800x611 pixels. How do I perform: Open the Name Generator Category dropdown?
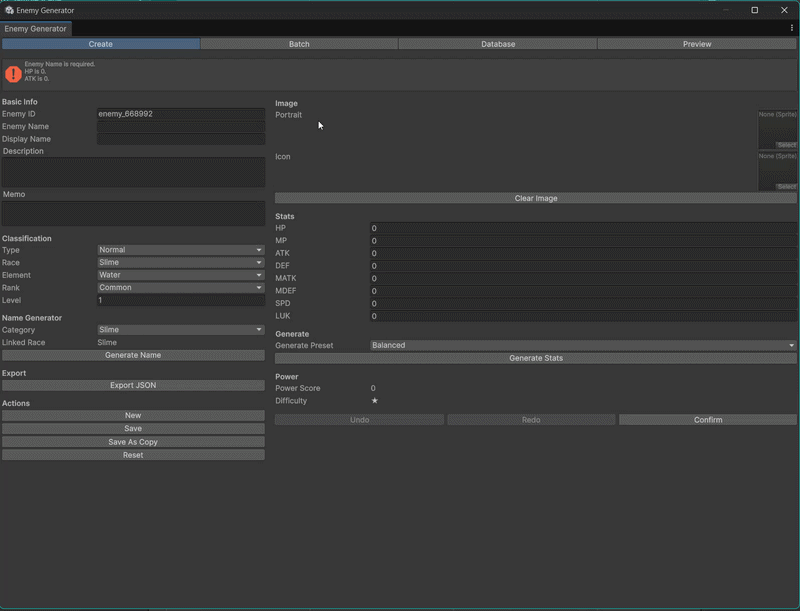coord(181,329)
